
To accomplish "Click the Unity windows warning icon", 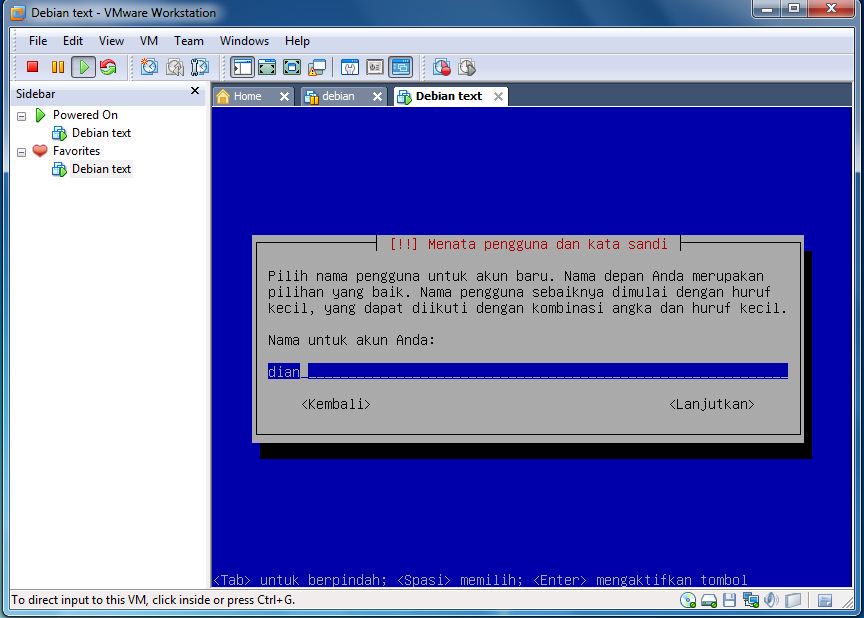I will pos(317,67).
